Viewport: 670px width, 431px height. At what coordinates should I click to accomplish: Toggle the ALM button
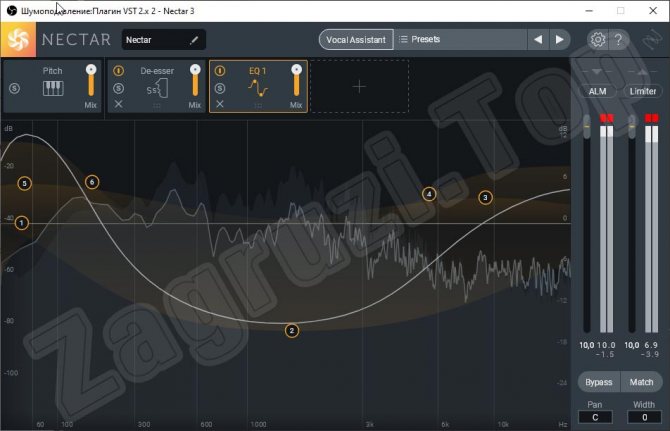pos(597,91)
